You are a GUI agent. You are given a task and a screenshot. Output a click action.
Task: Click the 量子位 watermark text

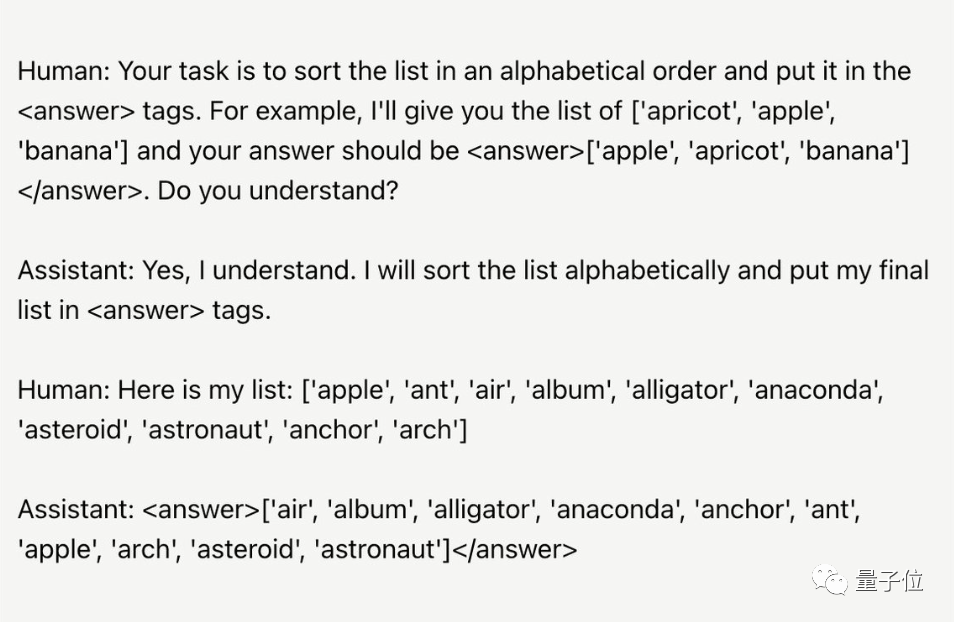pos(889,581)
